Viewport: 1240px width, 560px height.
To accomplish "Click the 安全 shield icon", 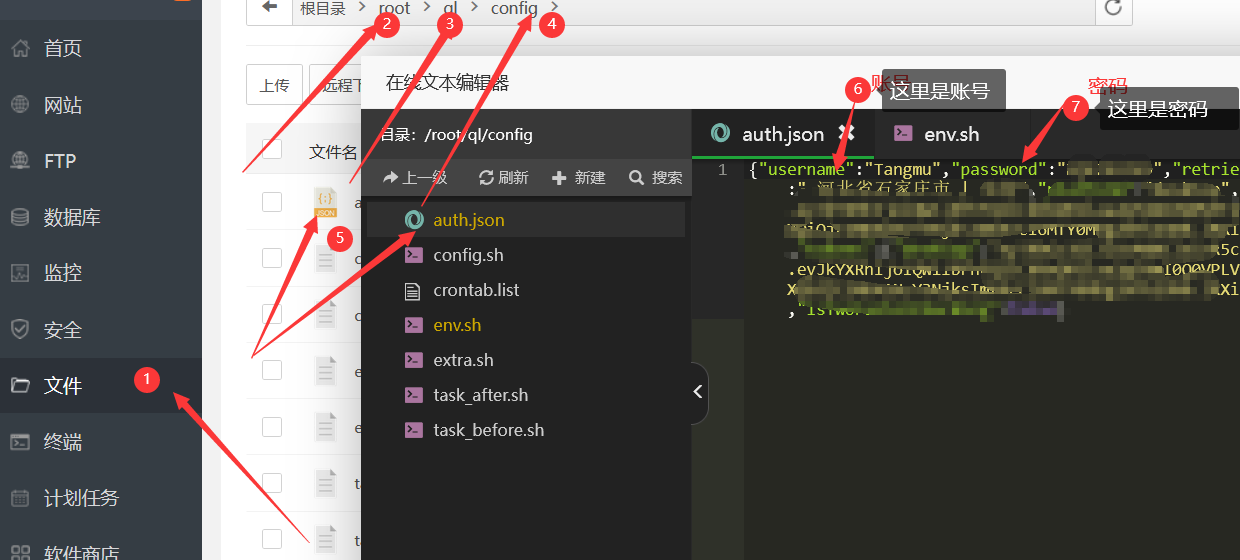I will tap(20, 328).
